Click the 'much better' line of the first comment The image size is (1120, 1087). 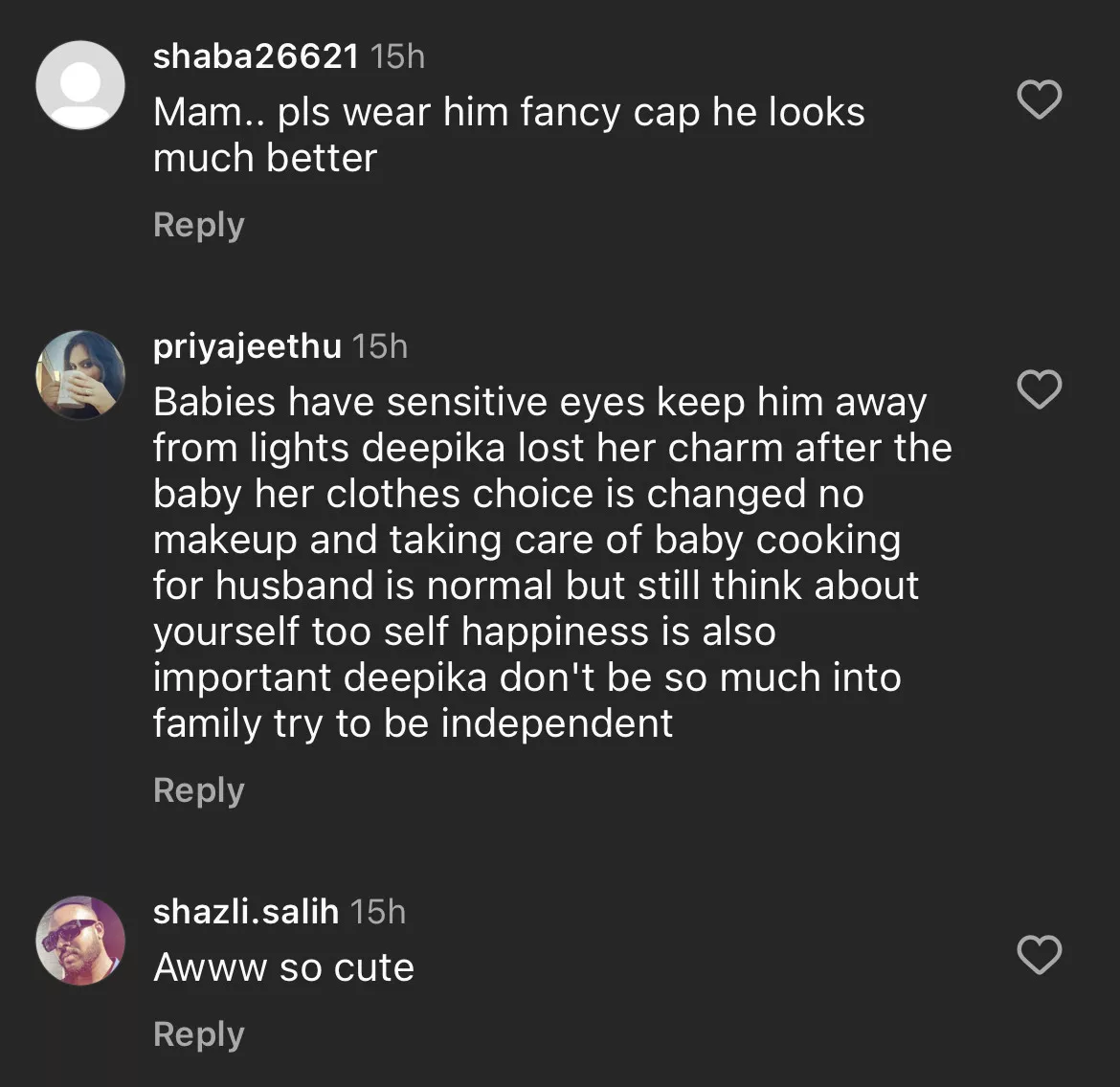tap(265, 158)
